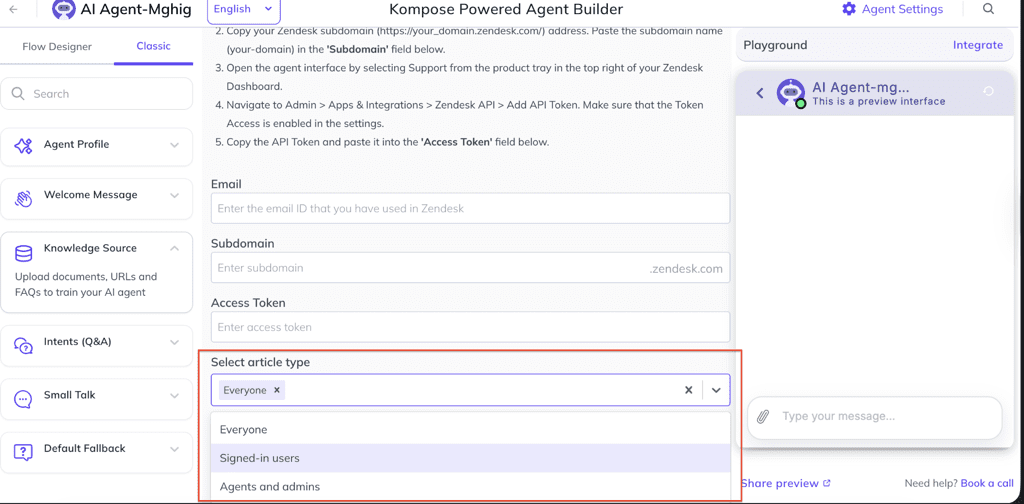Click the Knowledge Source database icon
Image resolution: width=1024 pixels, height=504 pixels.
(x=24, y=253)
